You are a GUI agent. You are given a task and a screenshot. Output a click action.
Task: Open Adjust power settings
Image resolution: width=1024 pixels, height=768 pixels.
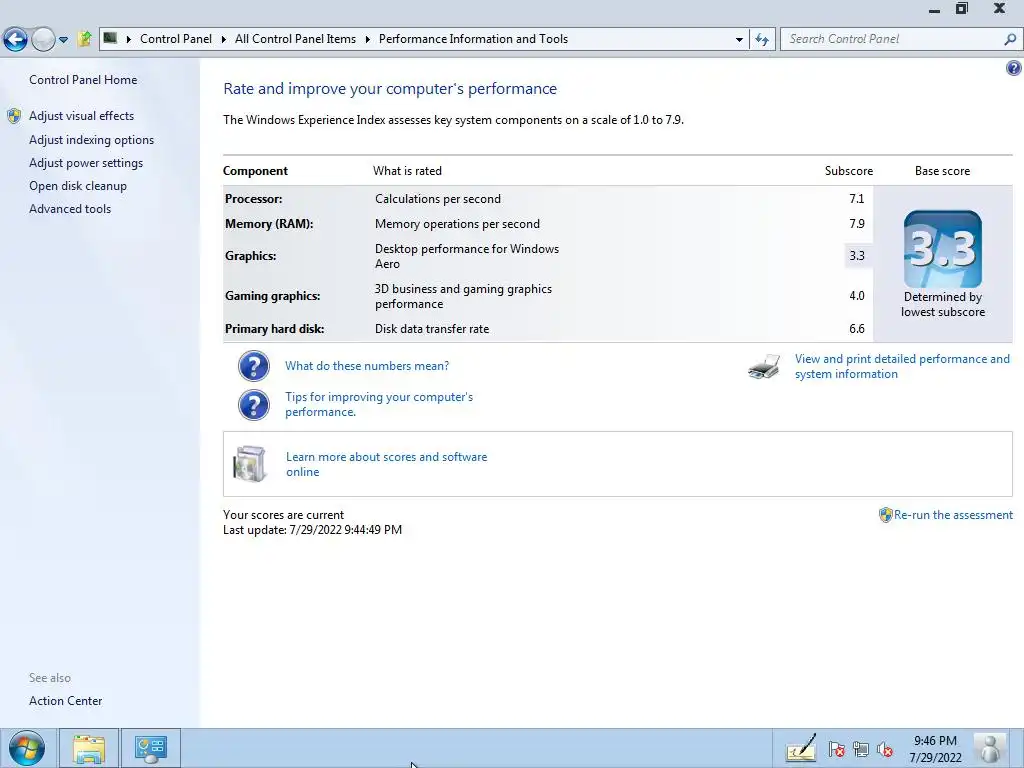tap(86, 163)
